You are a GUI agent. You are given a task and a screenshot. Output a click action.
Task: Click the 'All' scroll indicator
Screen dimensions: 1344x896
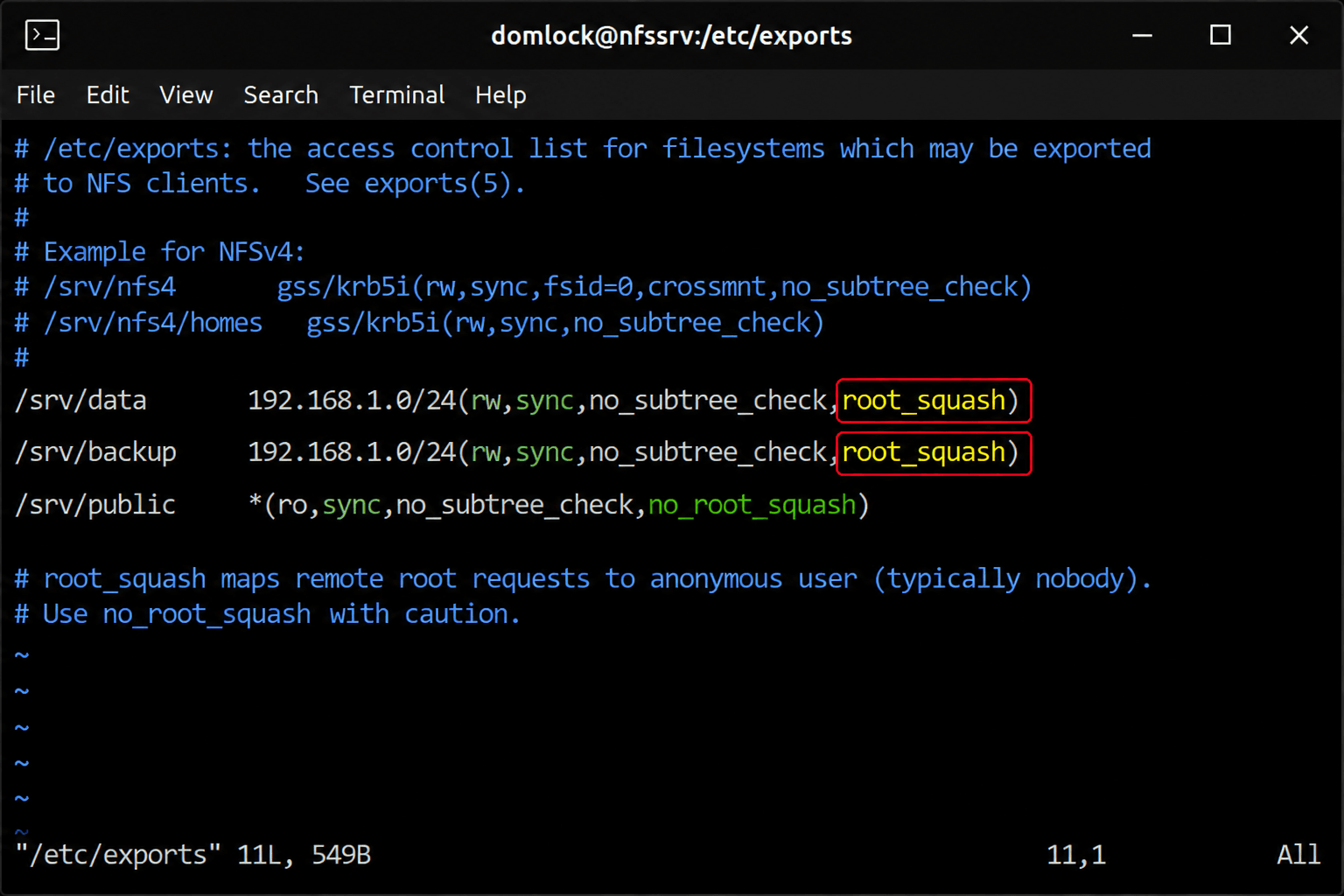(1298, 855)
